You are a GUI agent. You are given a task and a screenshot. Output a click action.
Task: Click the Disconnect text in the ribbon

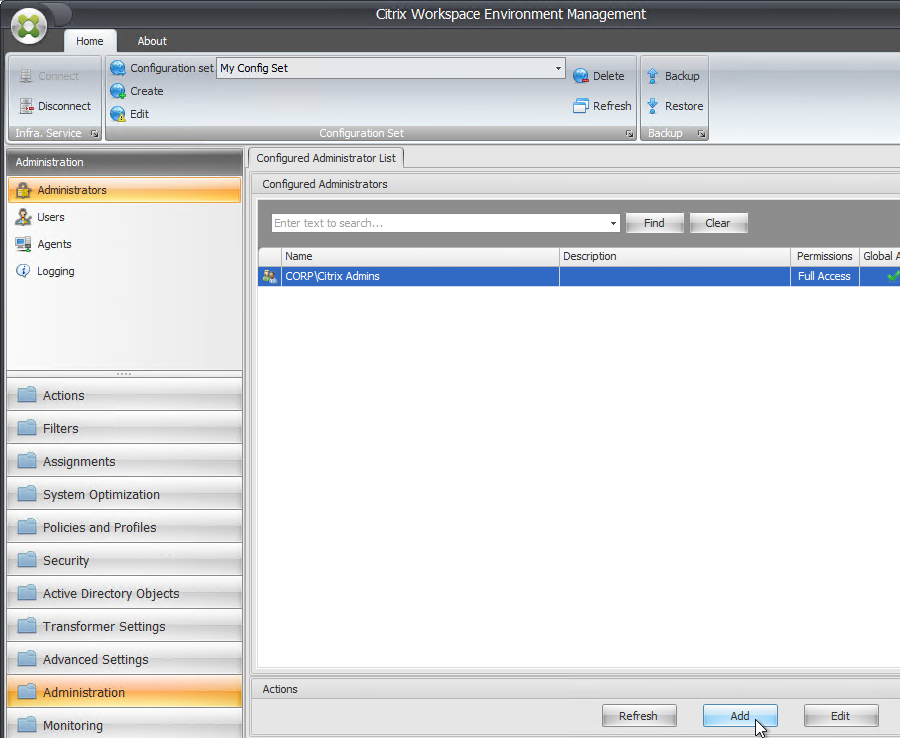pyautogui.click(x=64, y=106)
